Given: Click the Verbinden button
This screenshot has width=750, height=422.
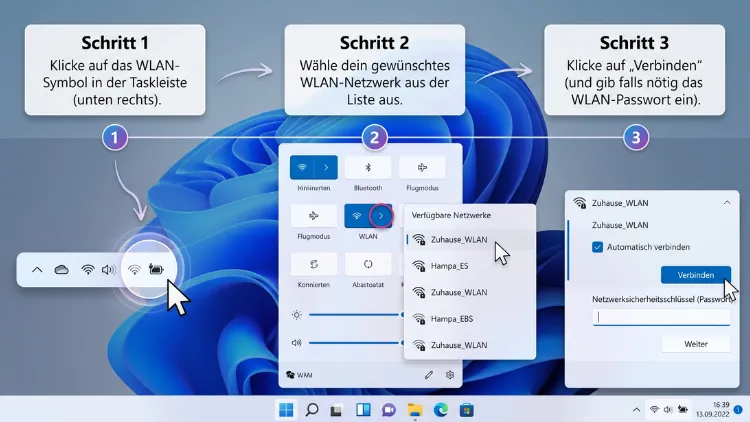Looking at the screenshot, I should (696, 275).
